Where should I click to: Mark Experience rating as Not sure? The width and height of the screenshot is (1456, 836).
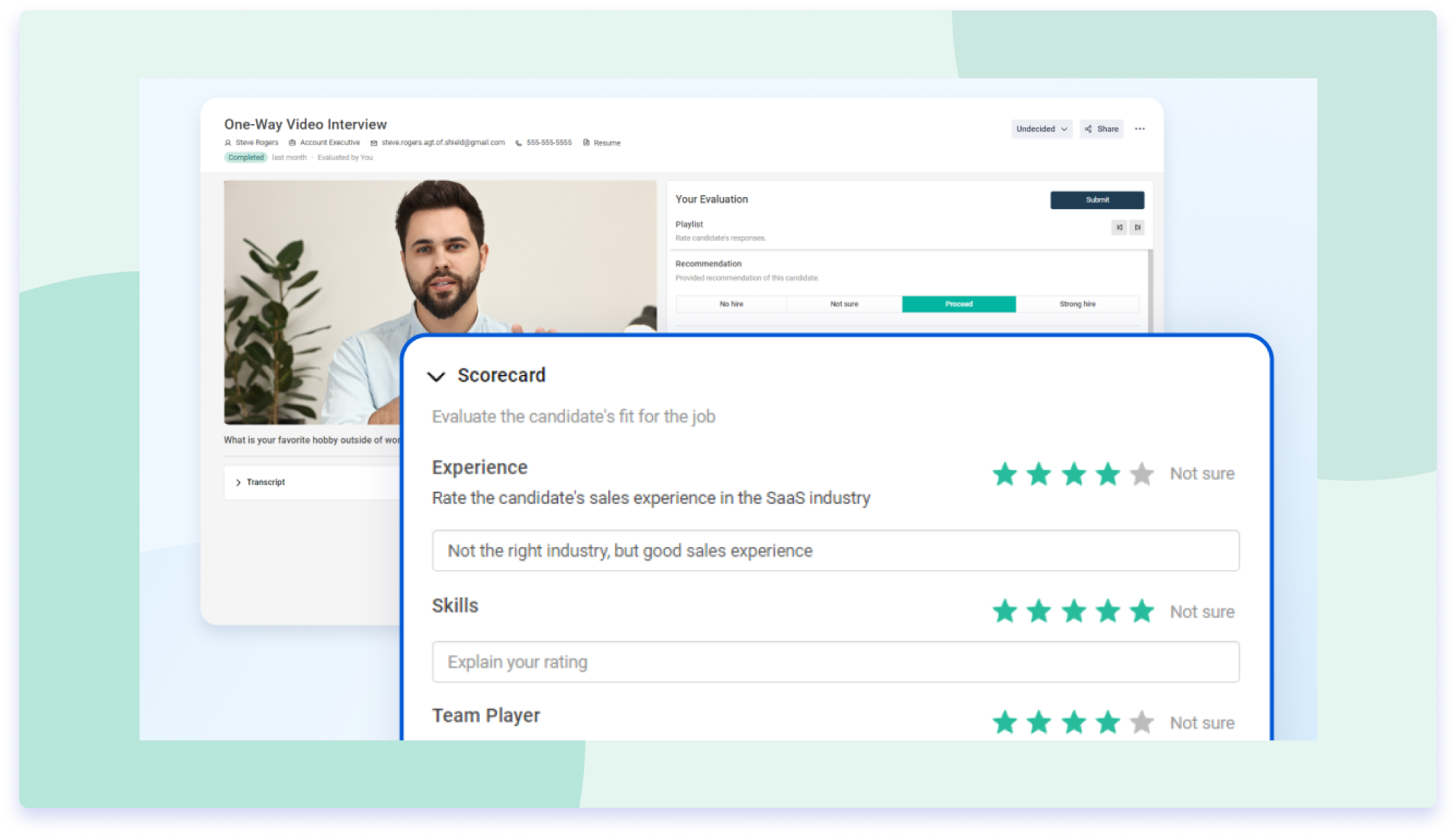[1202, 474]
